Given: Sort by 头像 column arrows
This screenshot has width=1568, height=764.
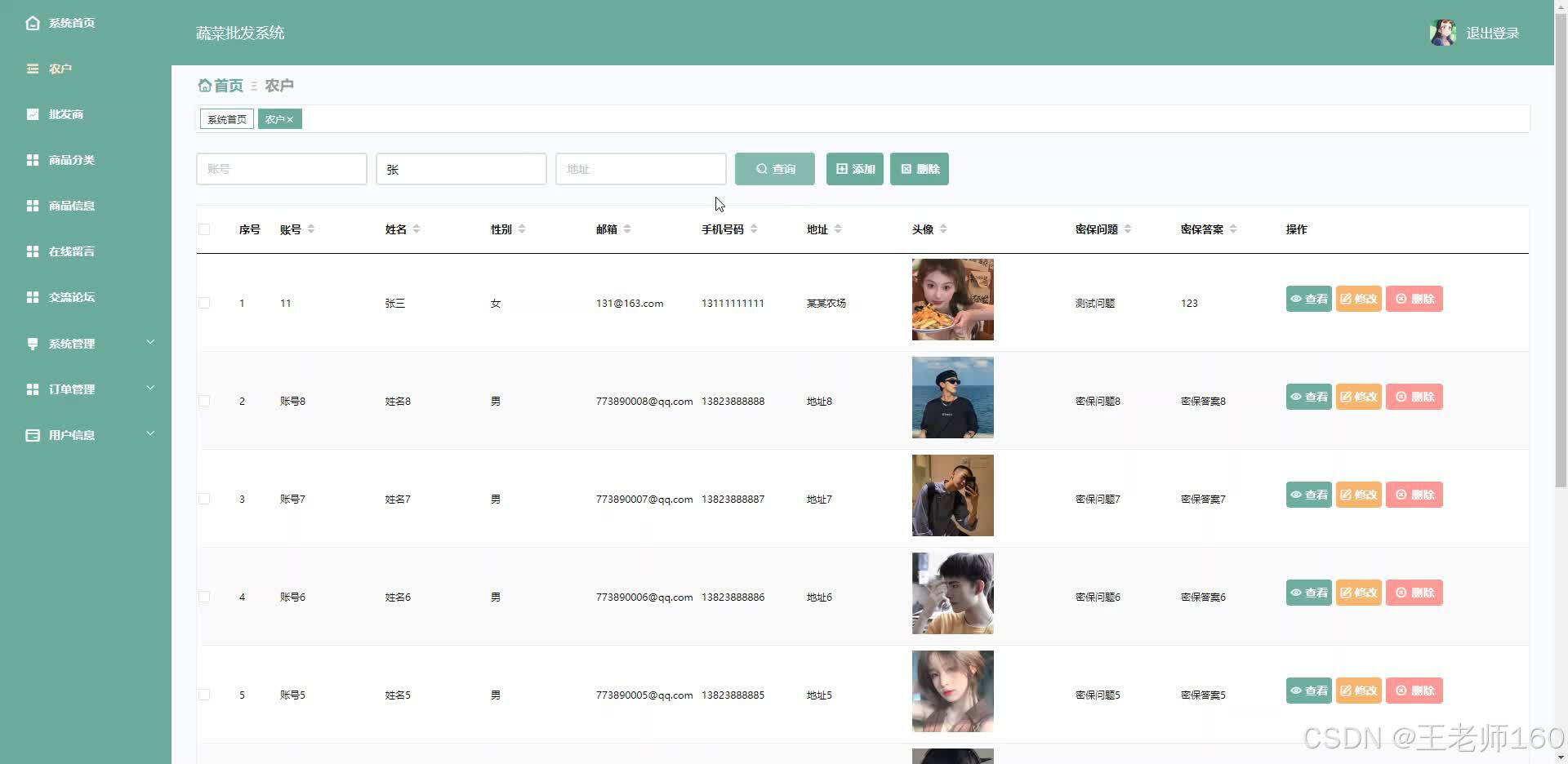Looking at the screenshot, I should [x=943, y=229].
